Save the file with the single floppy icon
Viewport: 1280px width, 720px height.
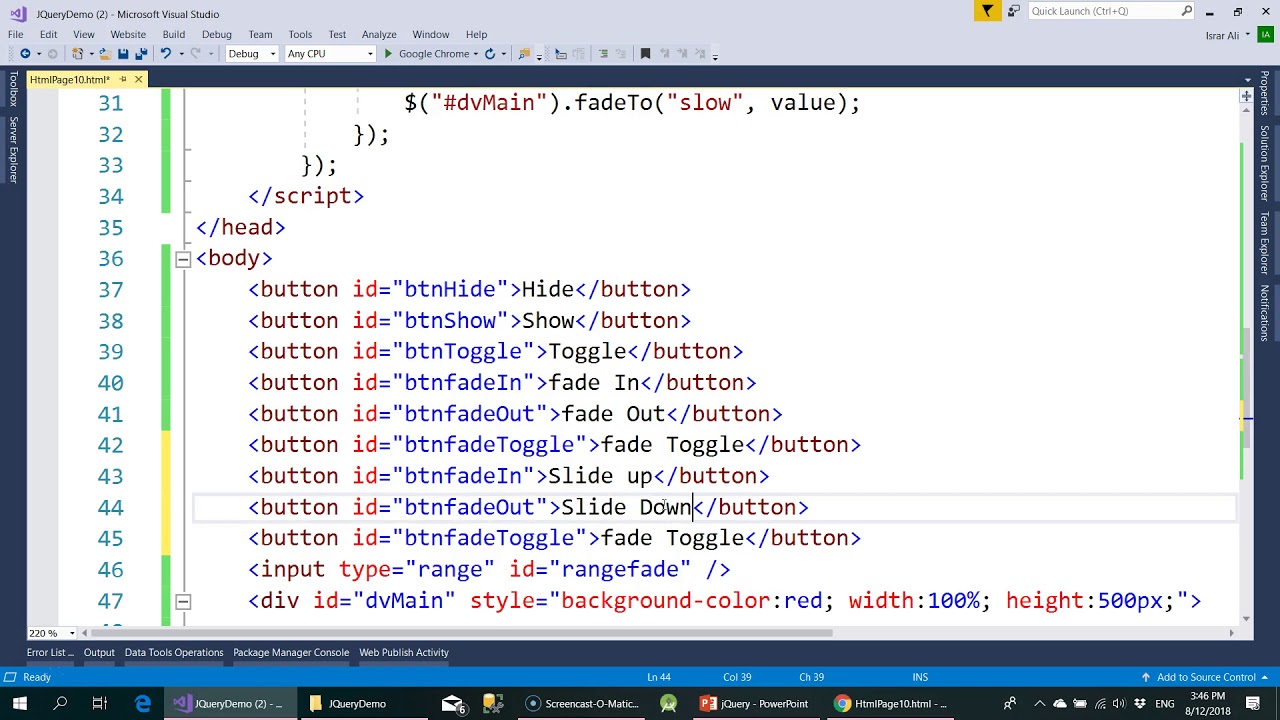pos(123,54)
